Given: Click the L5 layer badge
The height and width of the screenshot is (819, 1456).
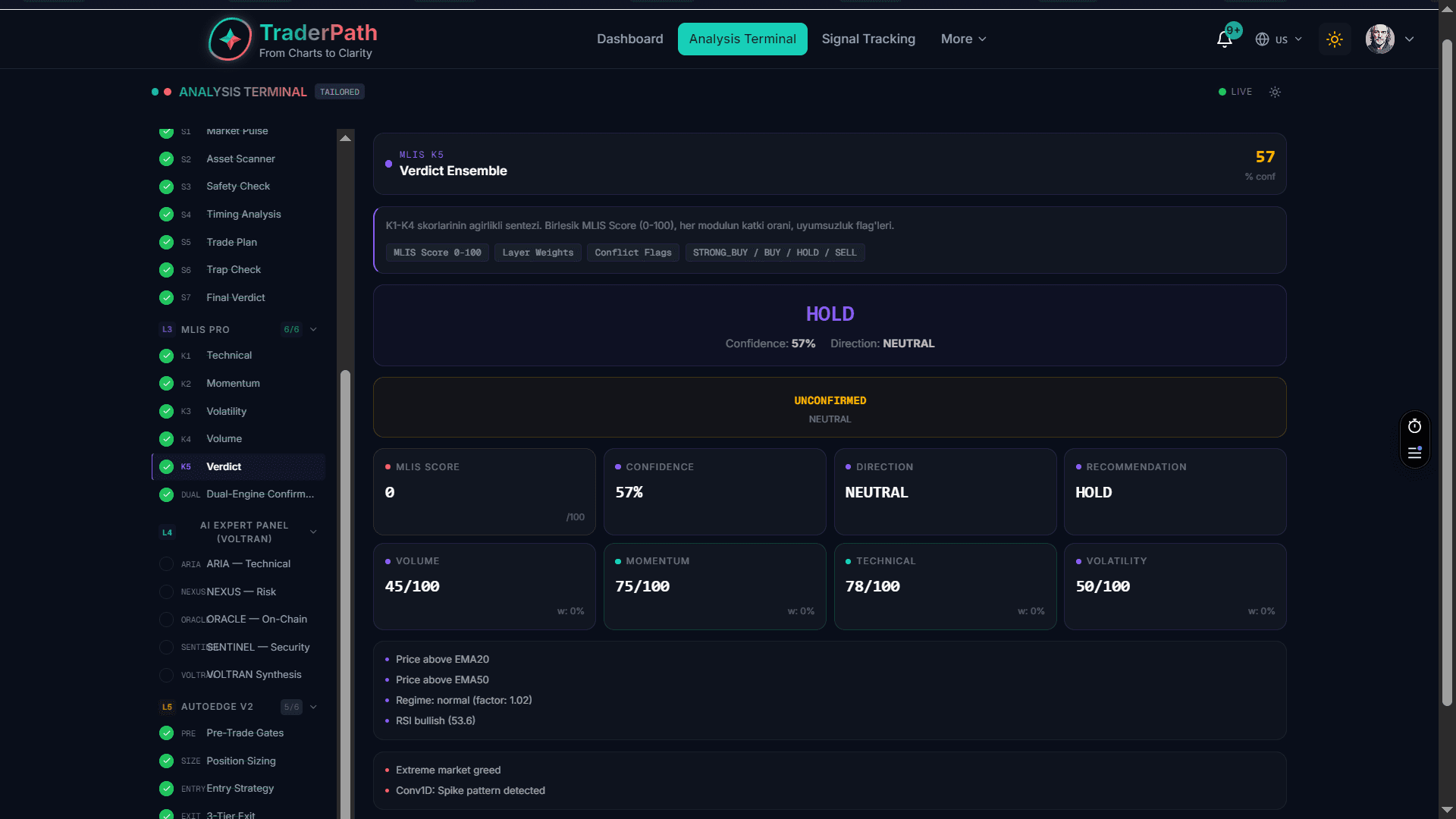Looking at the screenshot, I should click(167, 707).
